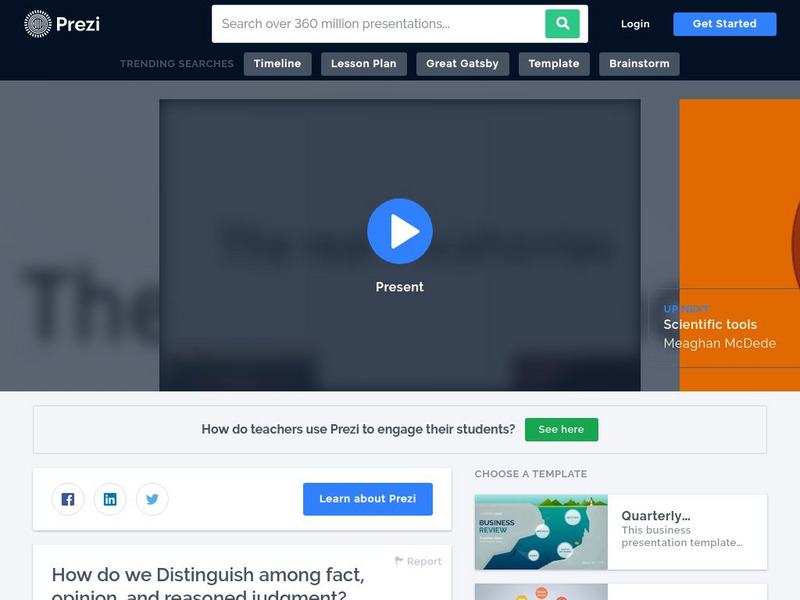Viewport: 800px width, 600px height.
Task: Click the CHOOSE A TEMPLATE heading
Action: (x=531, y=474)
